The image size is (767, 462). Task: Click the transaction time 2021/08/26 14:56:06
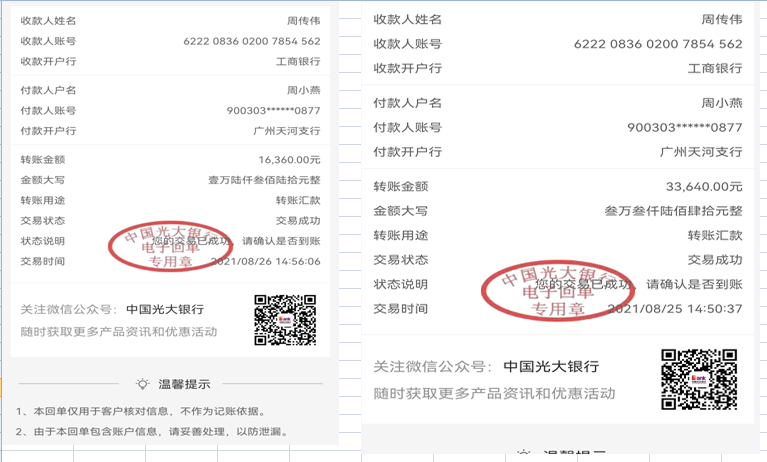266,261
